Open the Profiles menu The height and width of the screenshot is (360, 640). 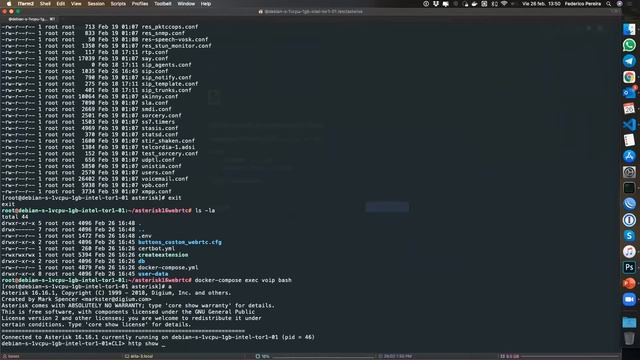[140, 4]
